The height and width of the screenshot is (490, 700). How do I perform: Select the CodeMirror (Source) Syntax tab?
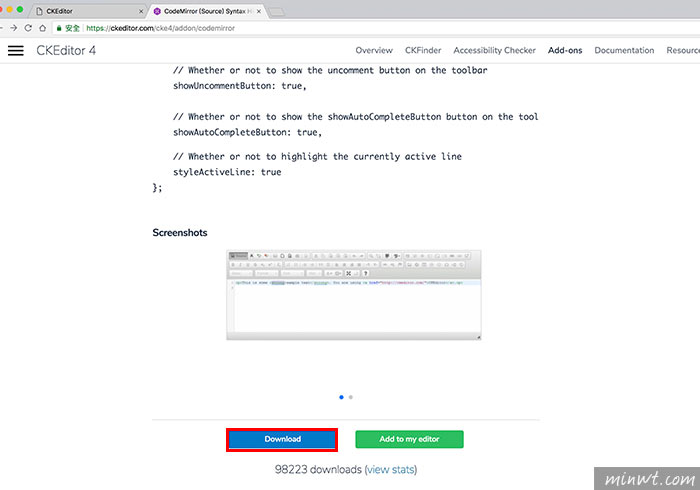tap(207, 11)
